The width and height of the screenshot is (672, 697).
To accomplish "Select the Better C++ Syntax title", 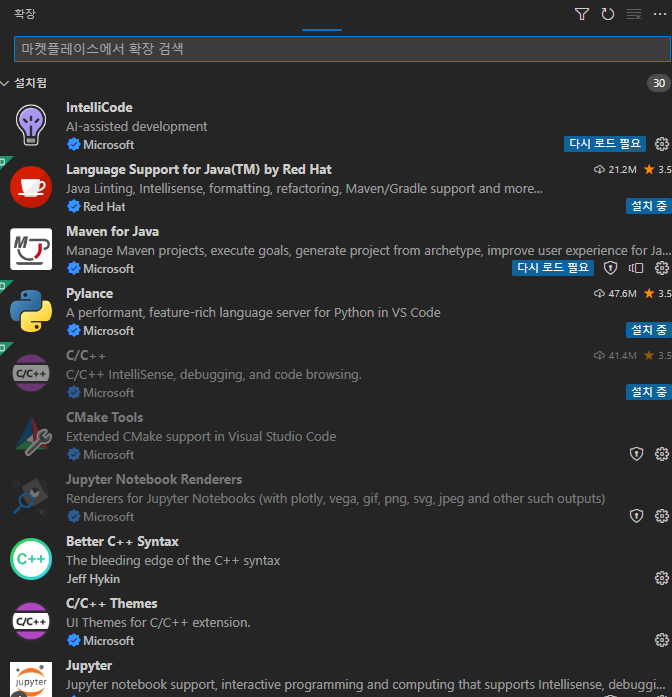I will pyautogui.click(x=122, y=541).
